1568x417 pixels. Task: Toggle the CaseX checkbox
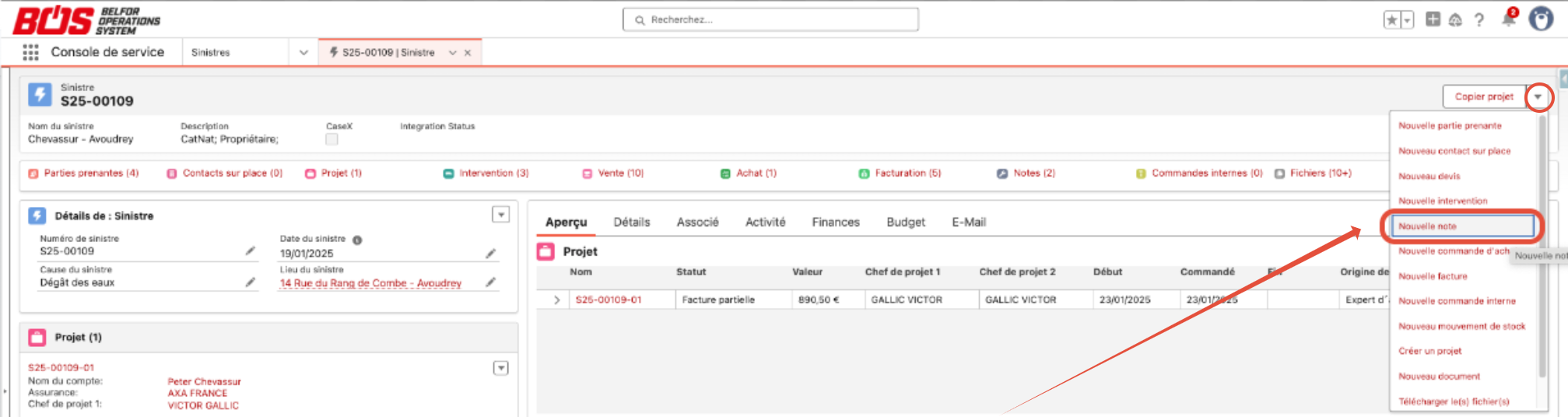332,139
